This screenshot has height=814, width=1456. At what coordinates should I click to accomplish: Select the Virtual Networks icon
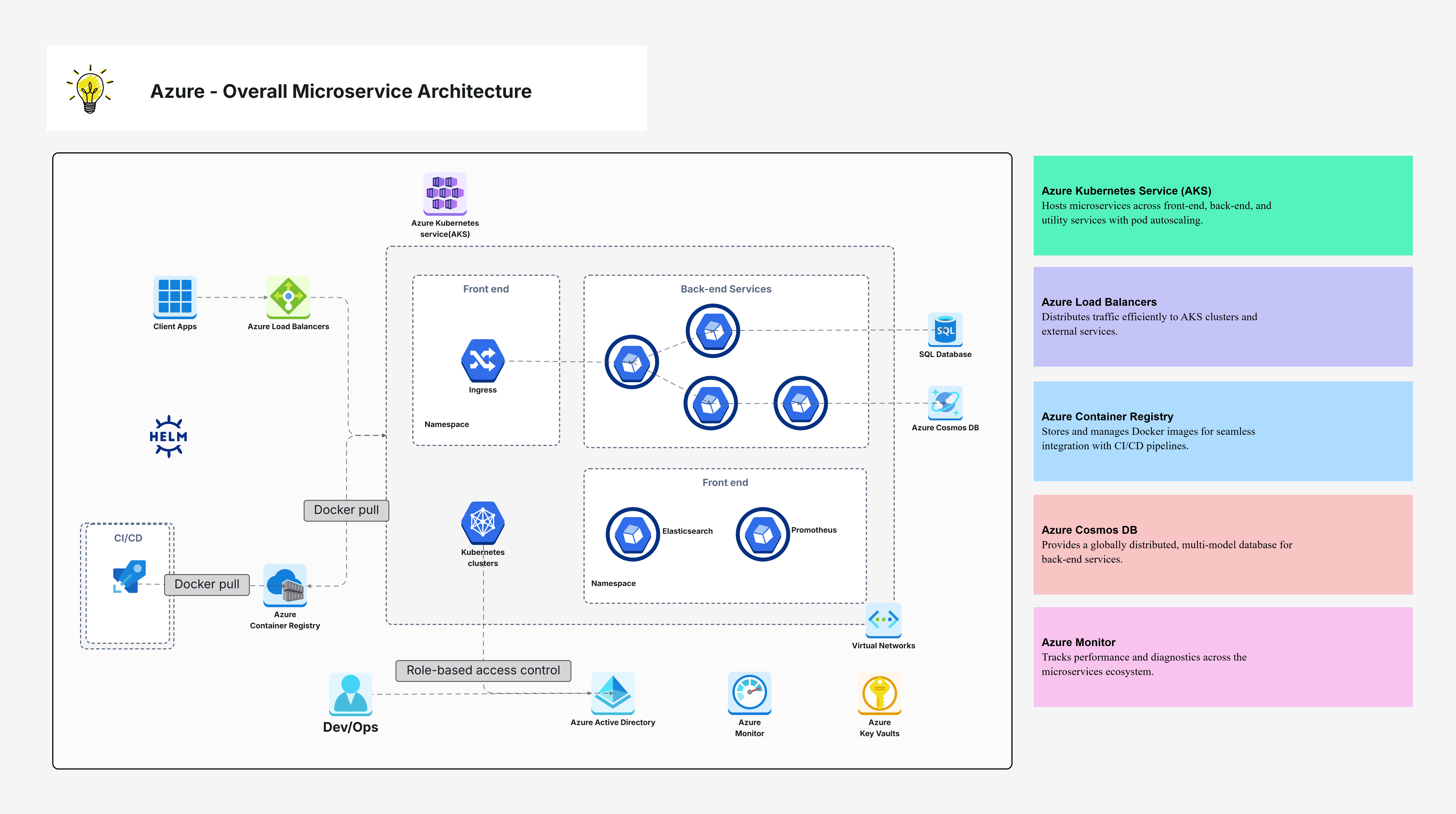point(883,620)
